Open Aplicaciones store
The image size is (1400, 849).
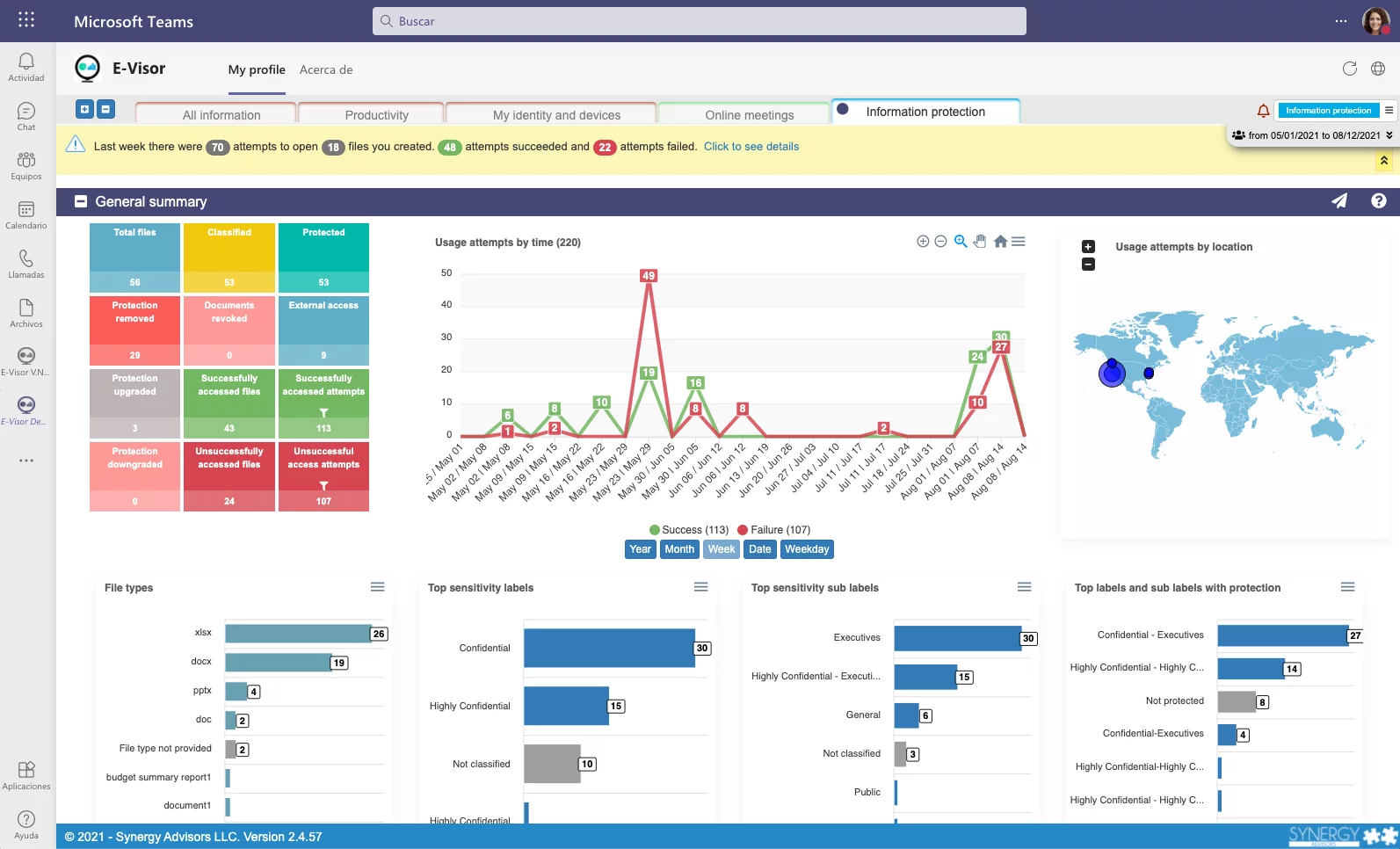(x=26, y=775)
